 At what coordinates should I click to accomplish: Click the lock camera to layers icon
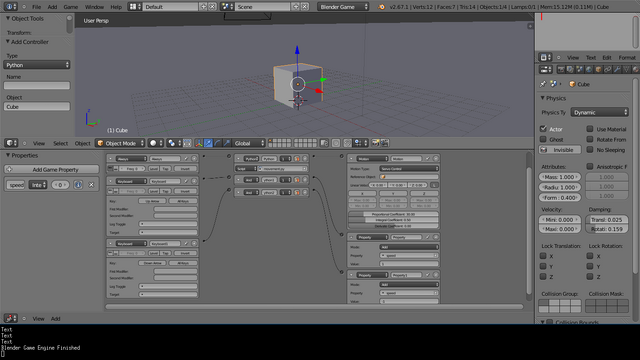click(x=324, y=143)
